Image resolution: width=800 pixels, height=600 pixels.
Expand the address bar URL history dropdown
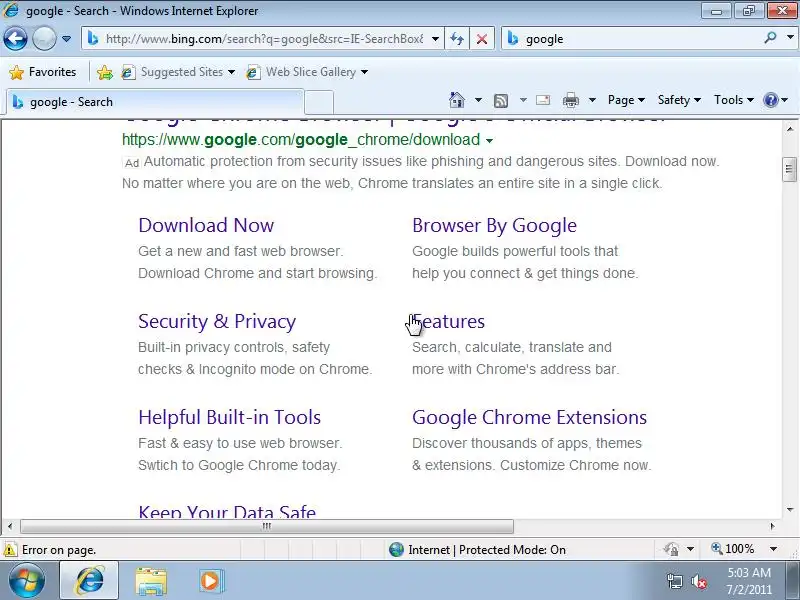(x=435, y=39)
